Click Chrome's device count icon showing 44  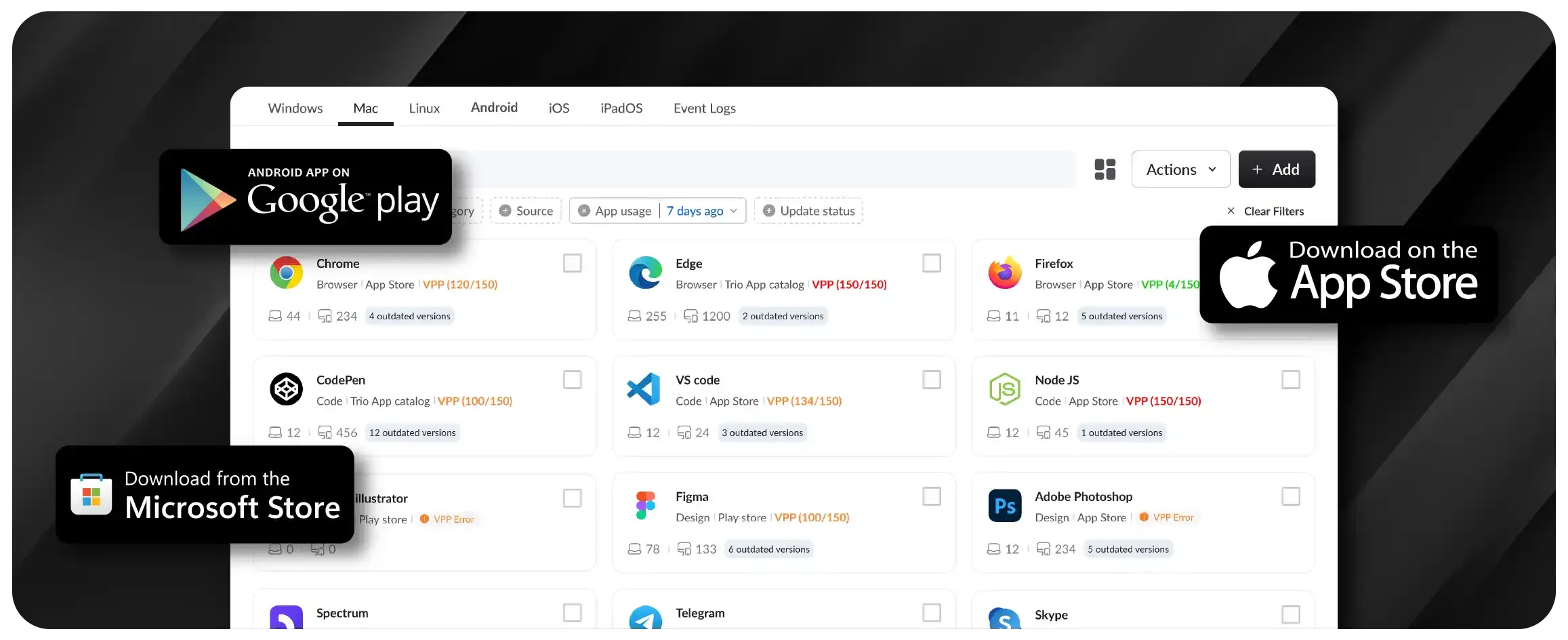pos(275,316)
